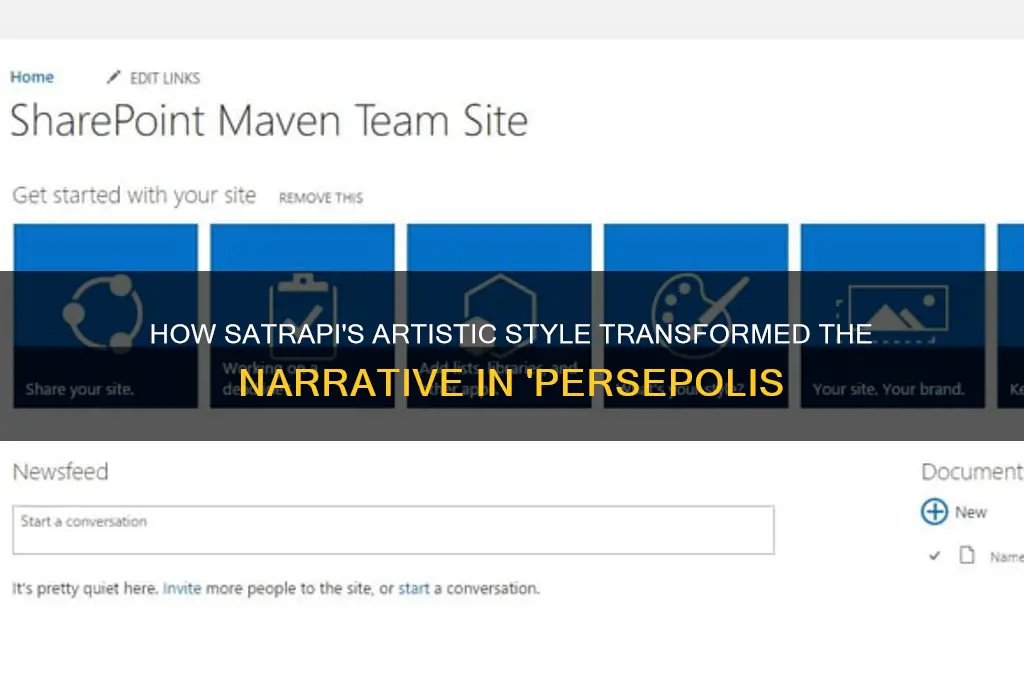Open the Your site. Your brand. tile

[x=893, y=316]
